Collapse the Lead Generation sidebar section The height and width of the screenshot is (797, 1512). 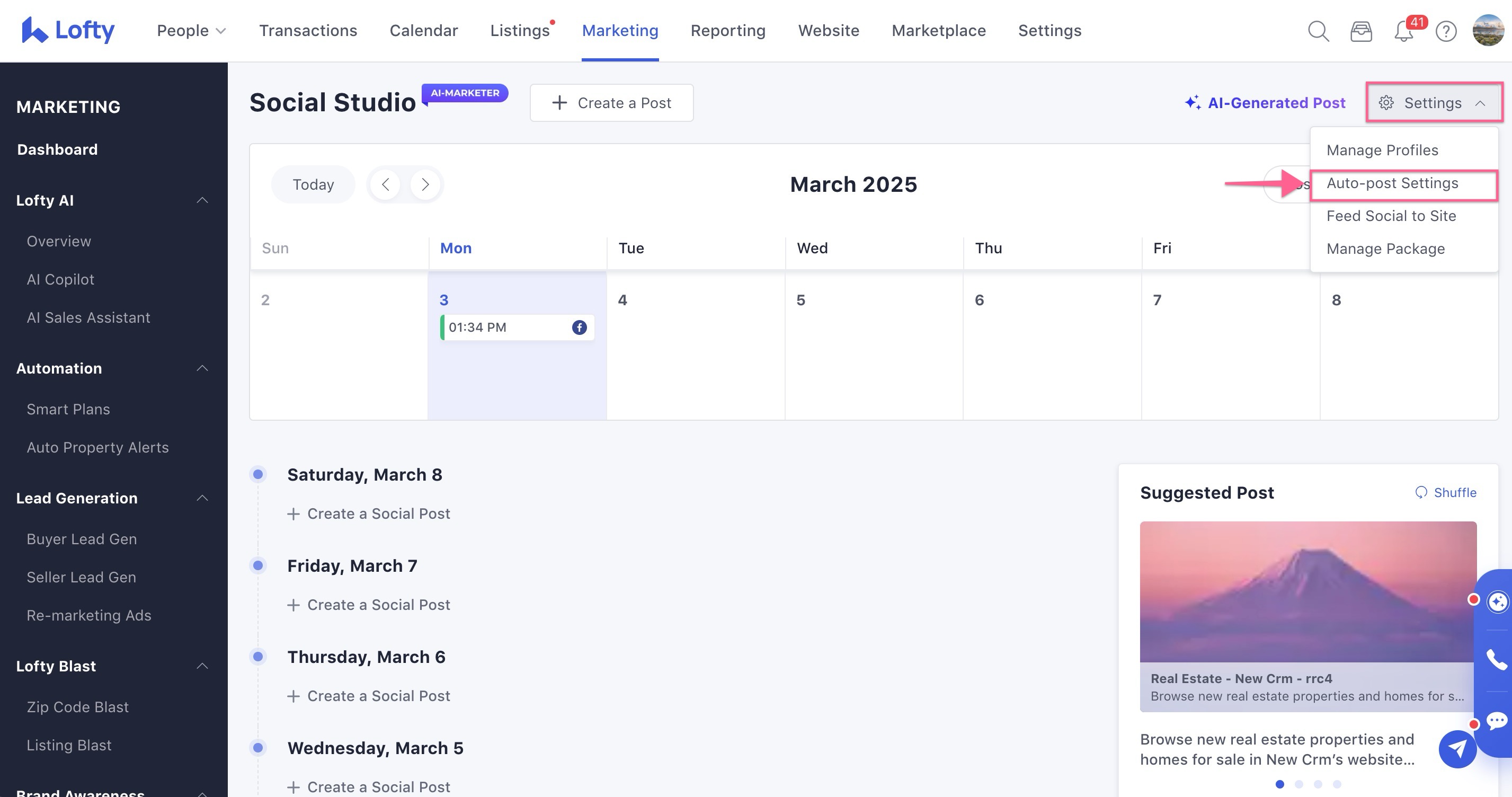(202, 498)
